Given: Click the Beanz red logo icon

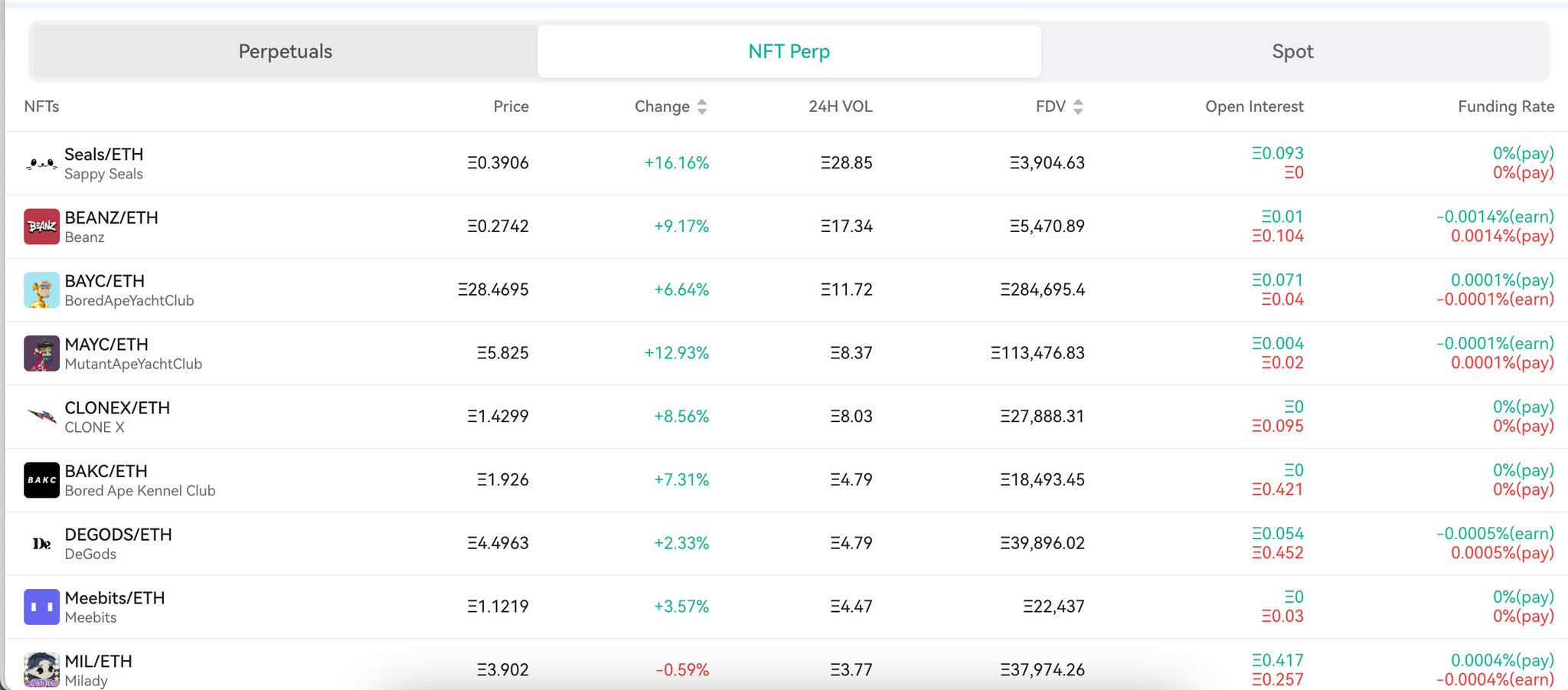Looking at the screenshot, I should point(41,227).
